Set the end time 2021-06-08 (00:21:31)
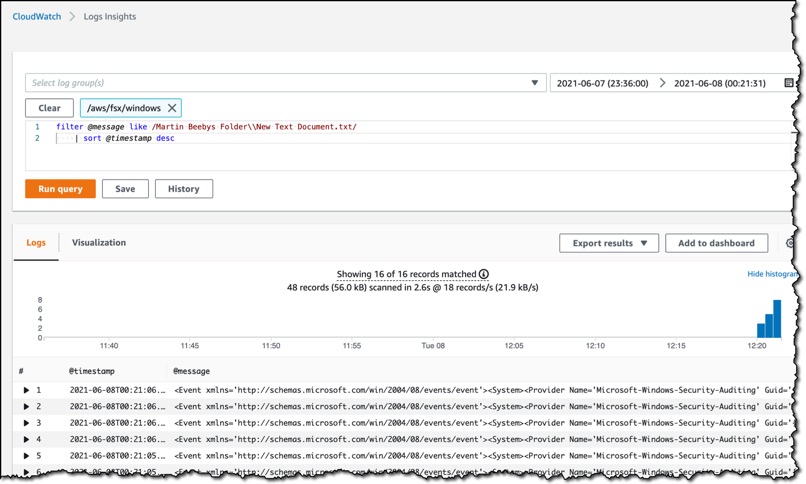This screenshot has width=806, height=484. [720, 83]
